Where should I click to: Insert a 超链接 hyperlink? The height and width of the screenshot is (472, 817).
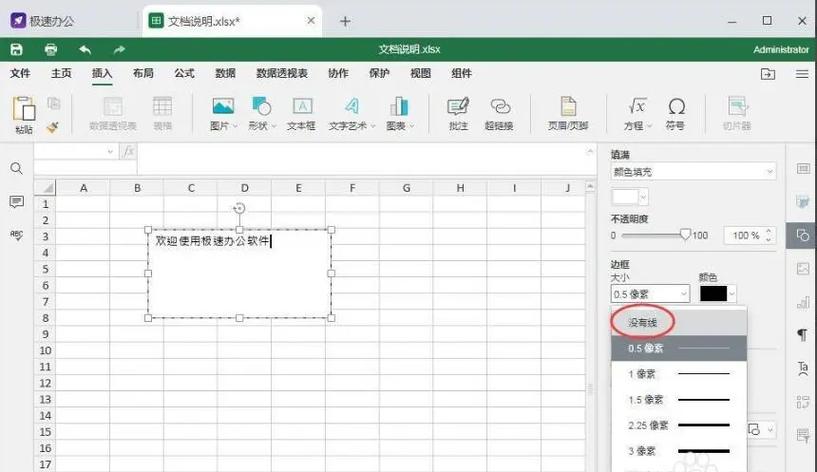point(499,114)
